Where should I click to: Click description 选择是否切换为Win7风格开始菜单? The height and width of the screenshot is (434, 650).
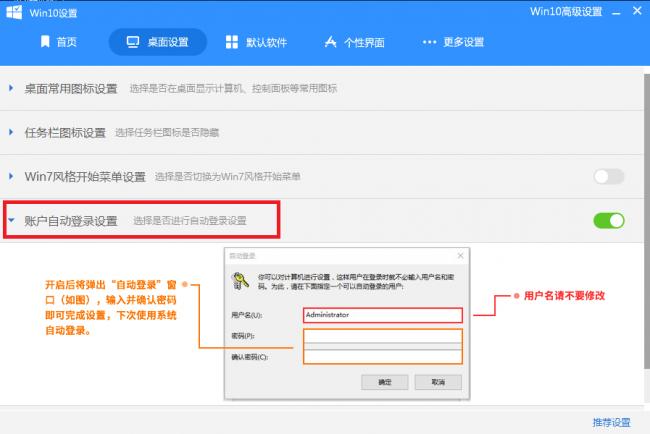[x=228, y=177]
